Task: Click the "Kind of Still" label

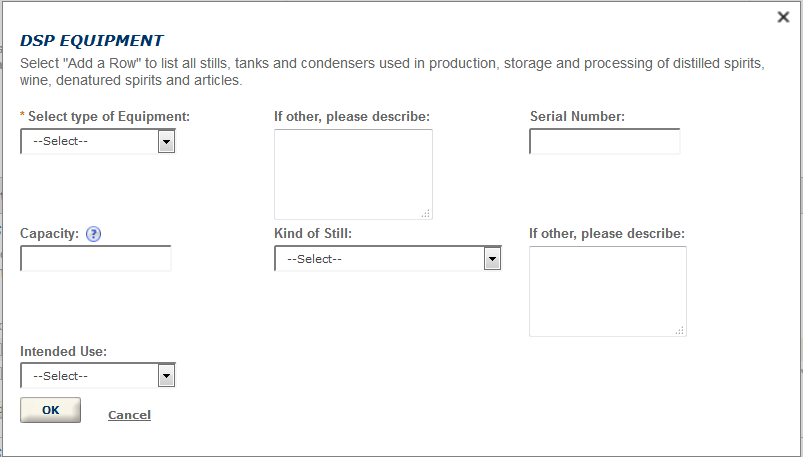Action: [x=313, y=234]
